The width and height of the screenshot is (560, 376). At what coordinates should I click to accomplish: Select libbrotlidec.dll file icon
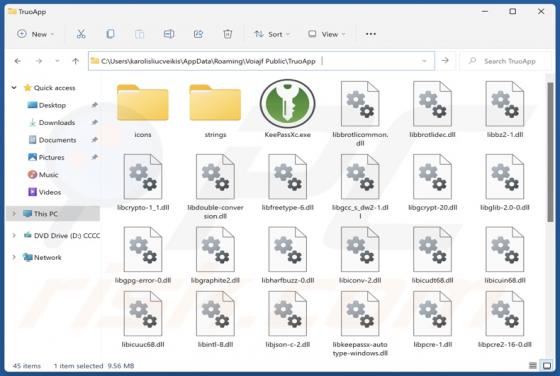[x=432, y=104]
